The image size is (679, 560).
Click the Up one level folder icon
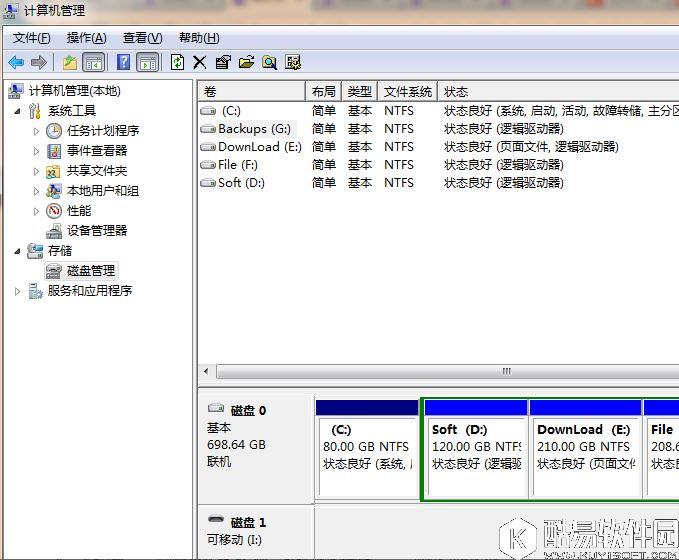click(69, 62)
